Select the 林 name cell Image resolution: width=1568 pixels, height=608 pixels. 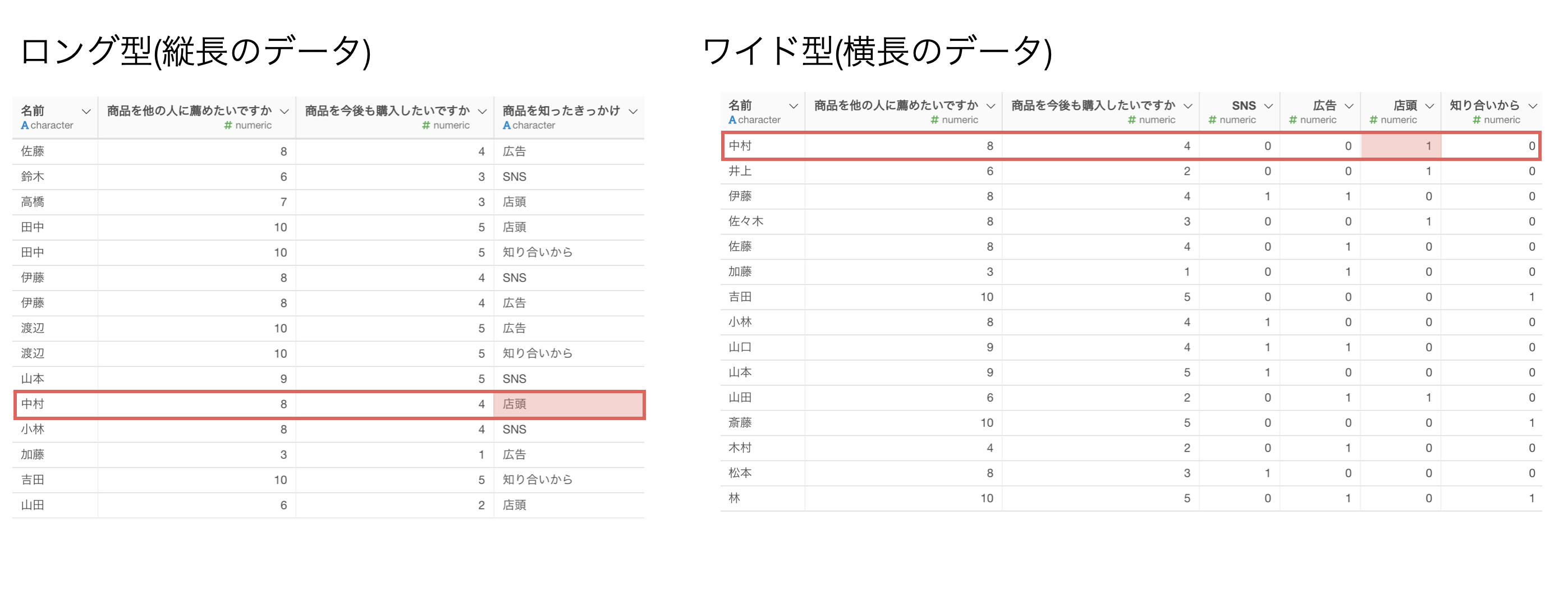(x=763, y=499)
